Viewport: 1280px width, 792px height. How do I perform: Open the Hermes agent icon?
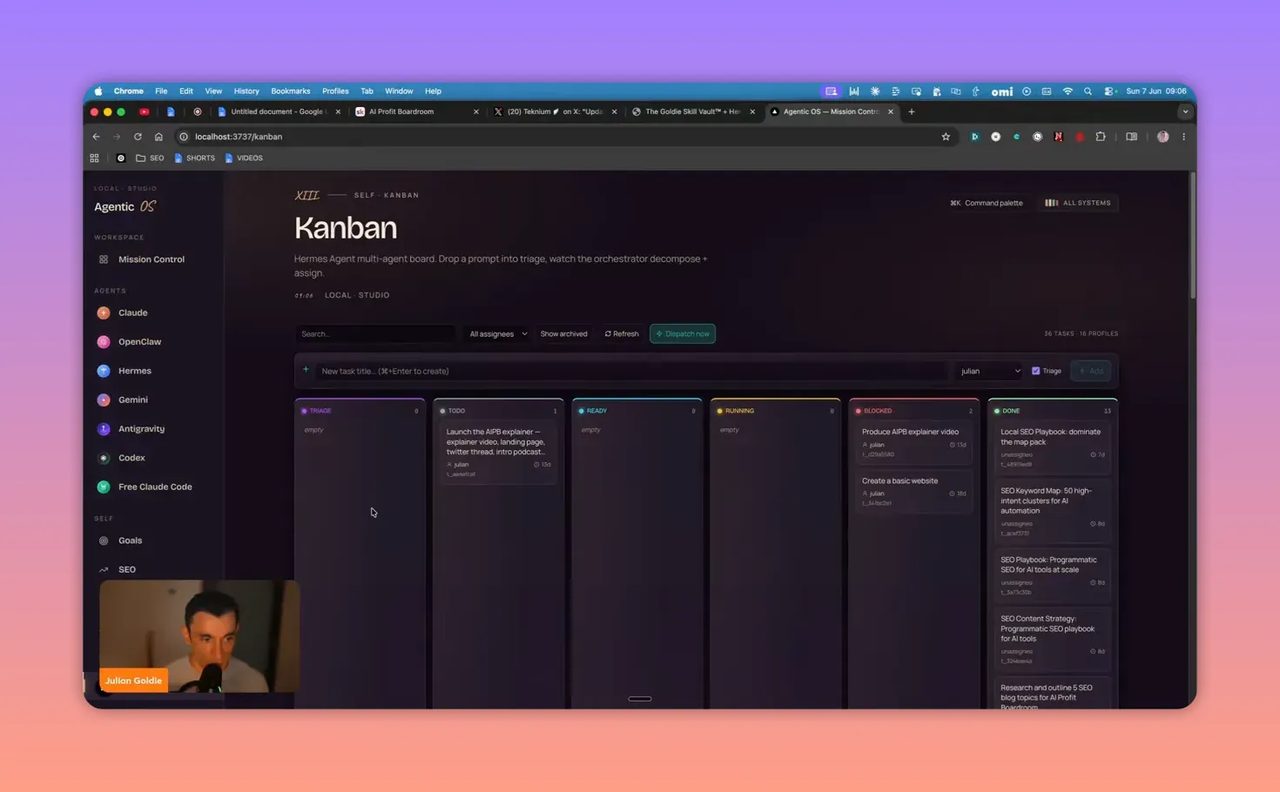[103, 371]
